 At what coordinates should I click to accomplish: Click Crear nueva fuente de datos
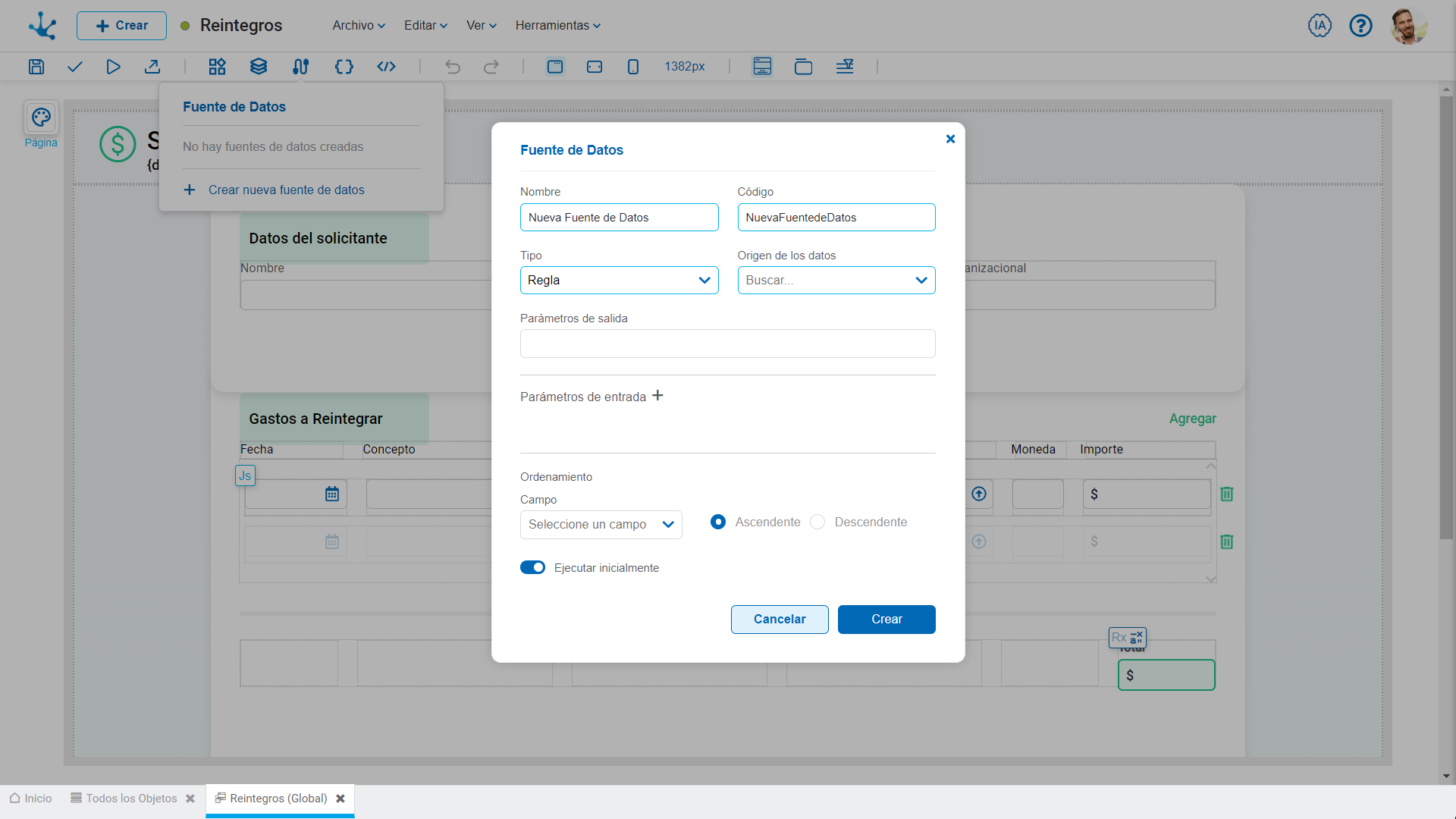click(x=274, y=190)
